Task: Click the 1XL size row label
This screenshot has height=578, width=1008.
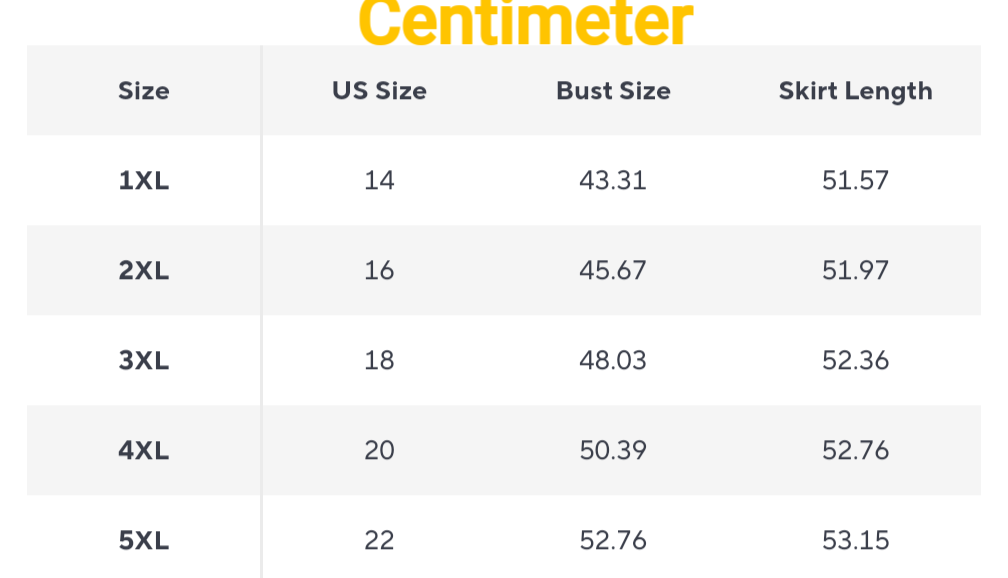Action: click(144, 181)
